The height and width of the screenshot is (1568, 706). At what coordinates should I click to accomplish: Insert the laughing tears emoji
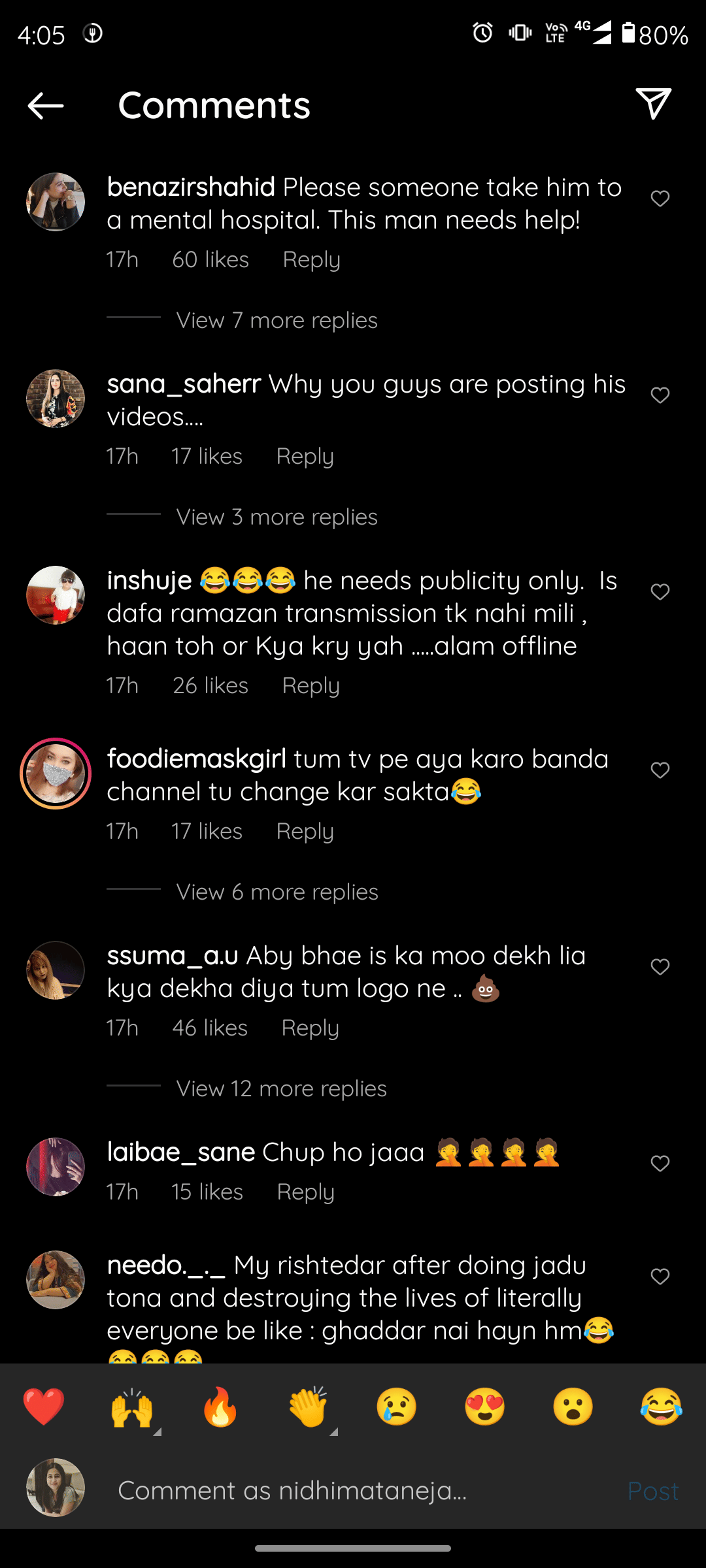pyautogui.click(x=662, y=1407)
